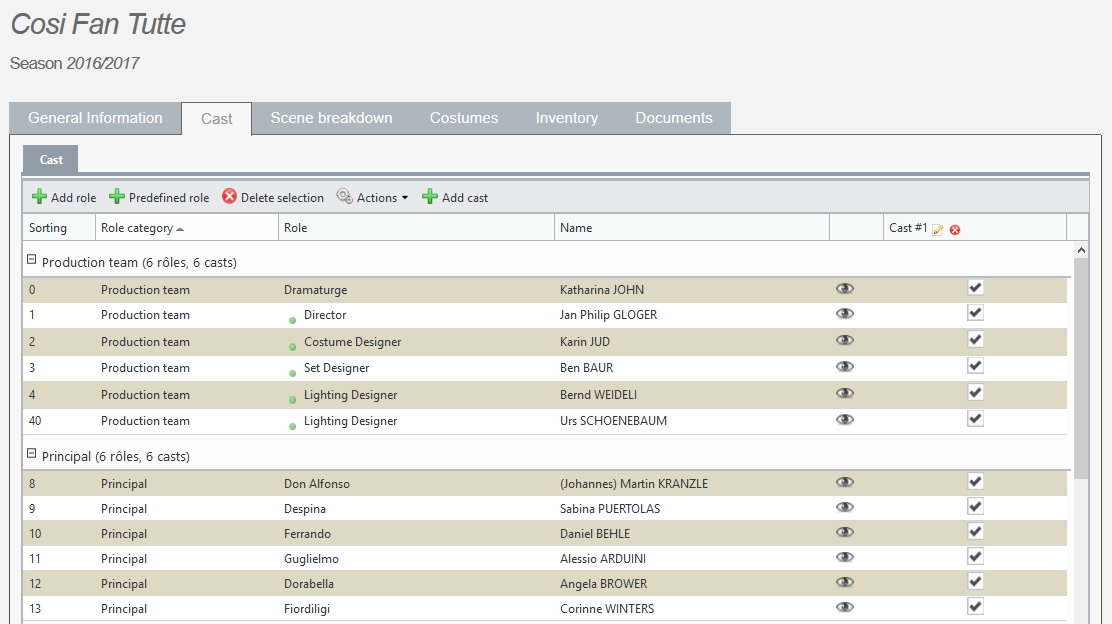
Task: Click the Add role green plus icon
Action: (40, 197)
